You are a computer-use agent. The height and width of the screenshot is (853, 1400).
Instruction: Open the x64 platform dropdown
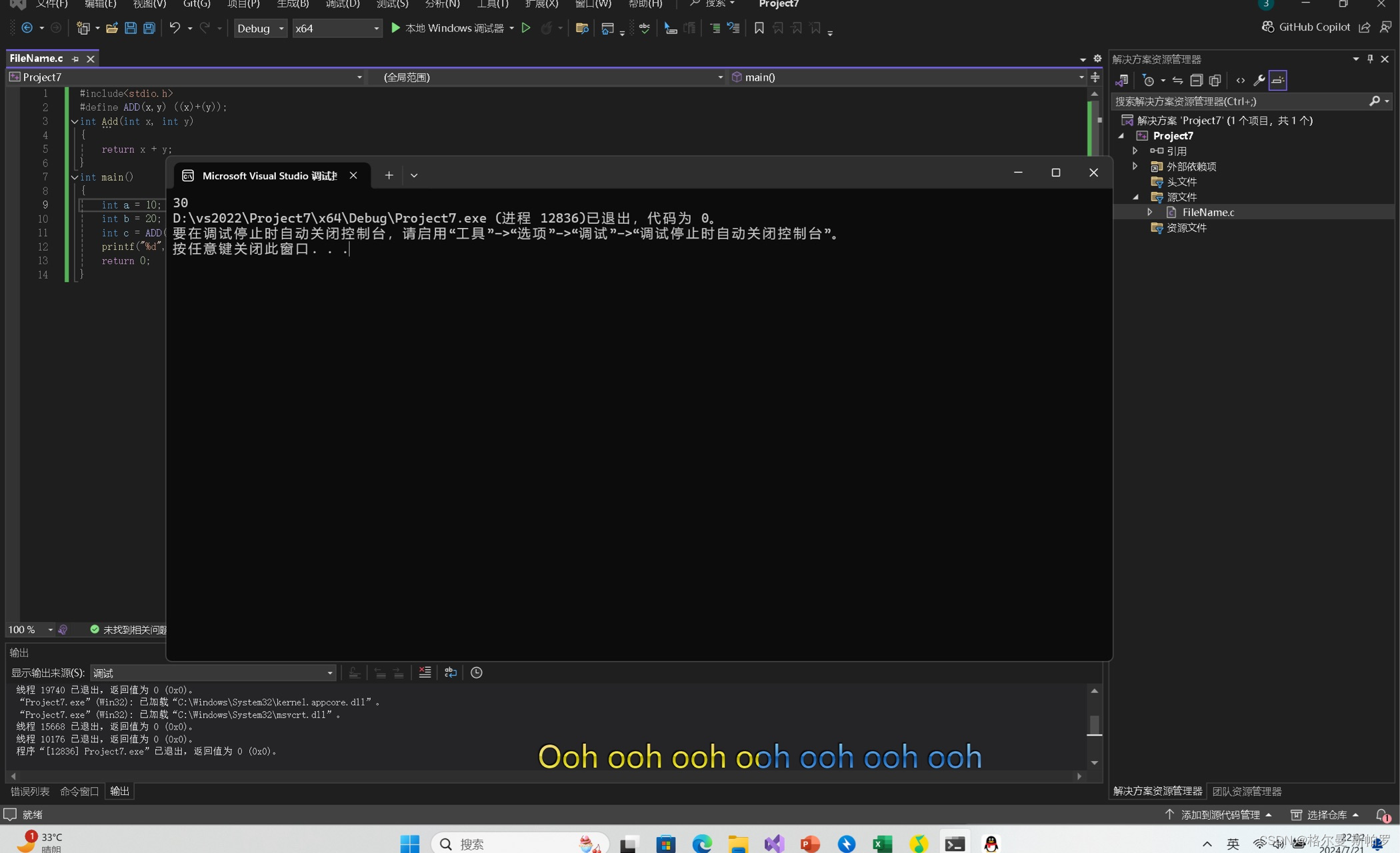coord(337,28)
